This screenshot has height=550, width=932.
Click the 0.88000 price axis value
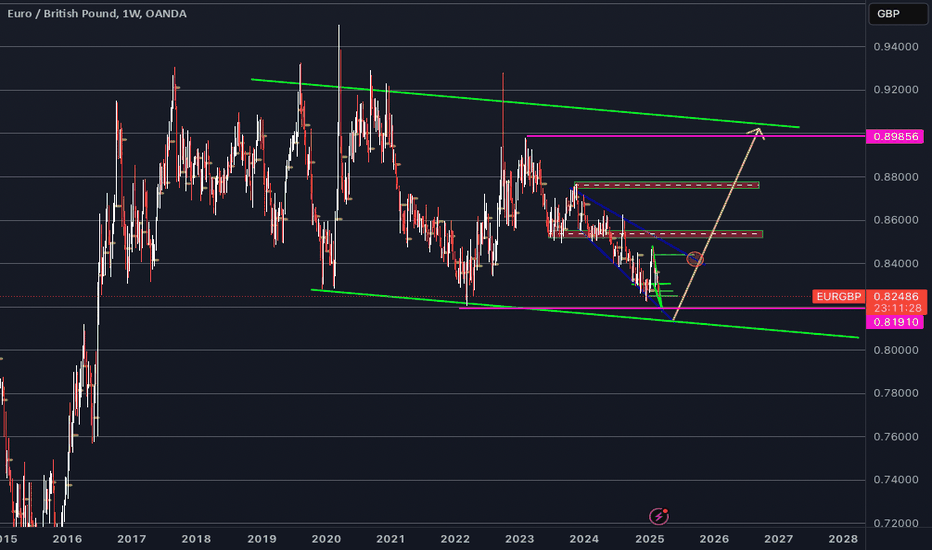(x=896, y=177)
